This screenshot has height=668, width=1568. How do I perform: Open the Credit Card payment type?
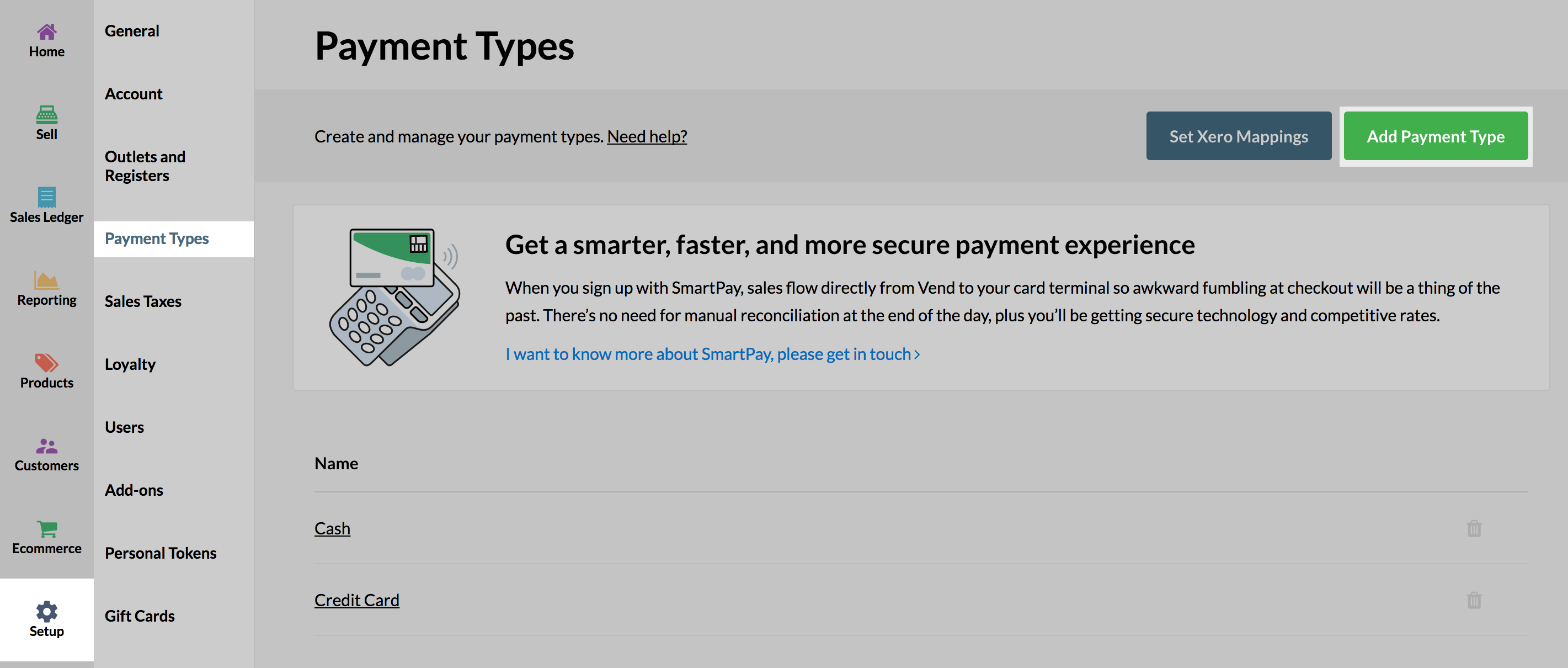(356, 600)
